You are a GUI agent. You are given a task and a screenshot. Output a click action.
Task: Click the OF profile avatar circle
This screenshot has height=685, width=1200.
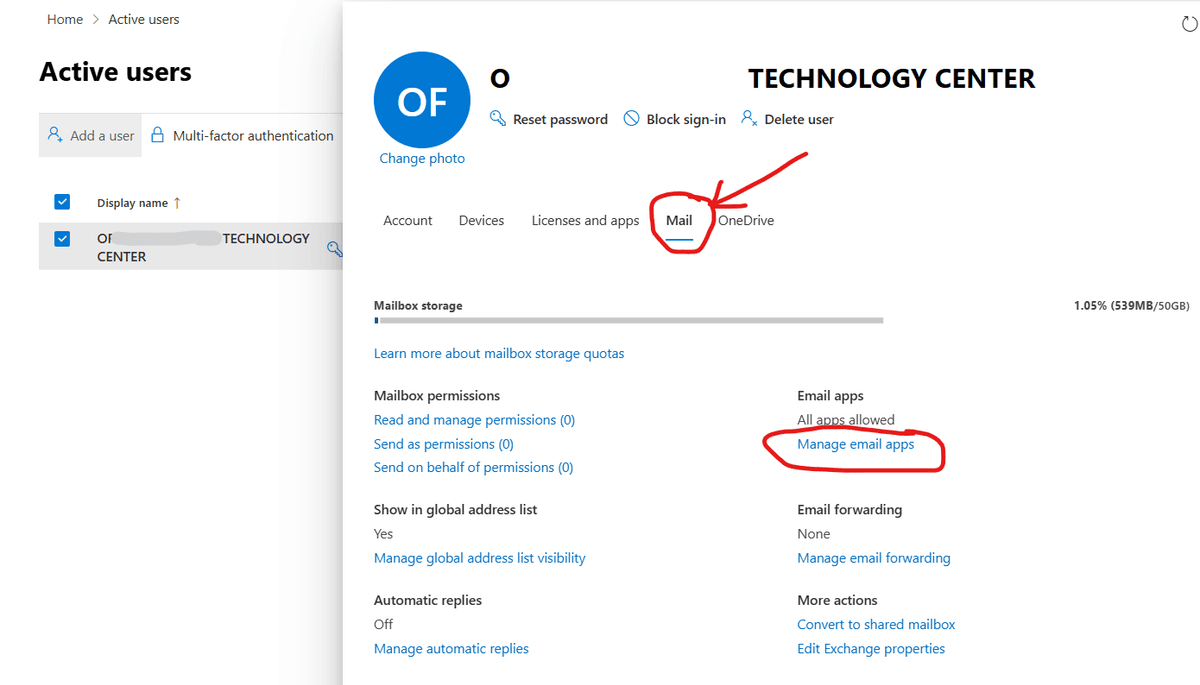(x=422, y=101)
